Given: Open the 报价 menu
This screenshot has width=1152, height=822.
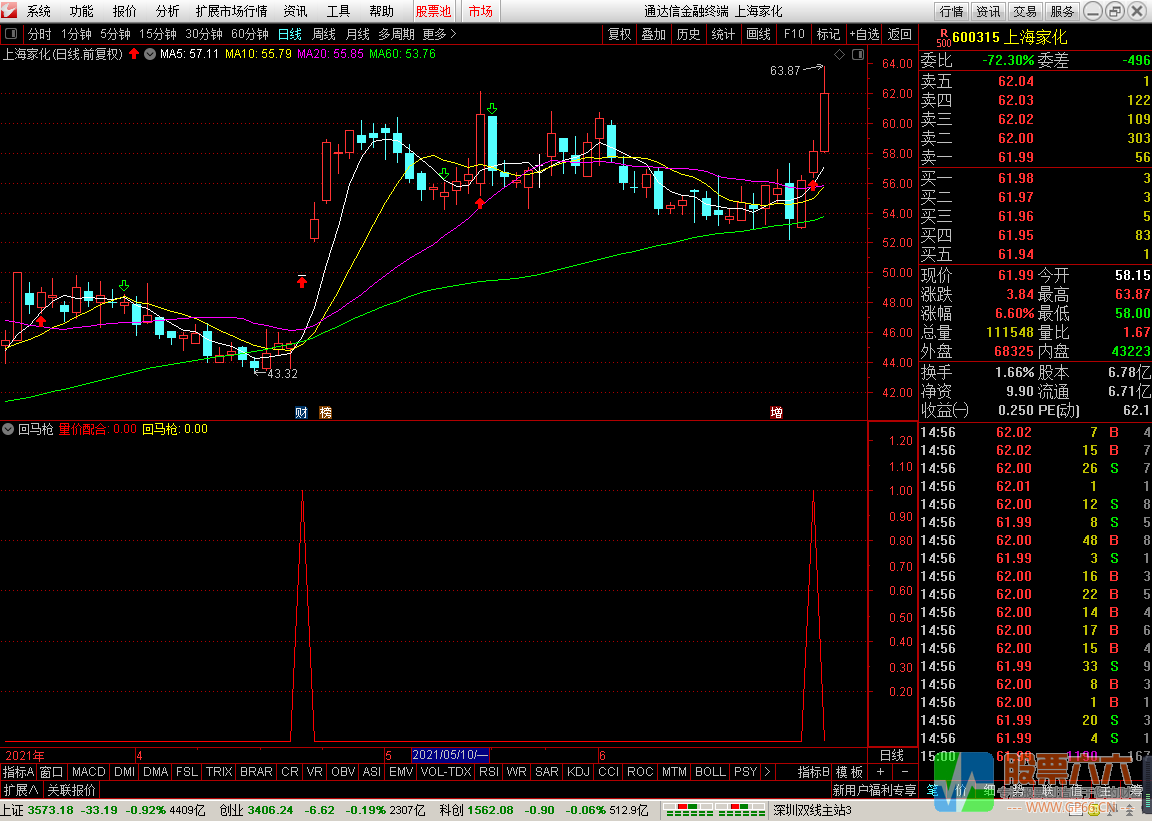Looking at the screenshot, I should coord(124,11).
